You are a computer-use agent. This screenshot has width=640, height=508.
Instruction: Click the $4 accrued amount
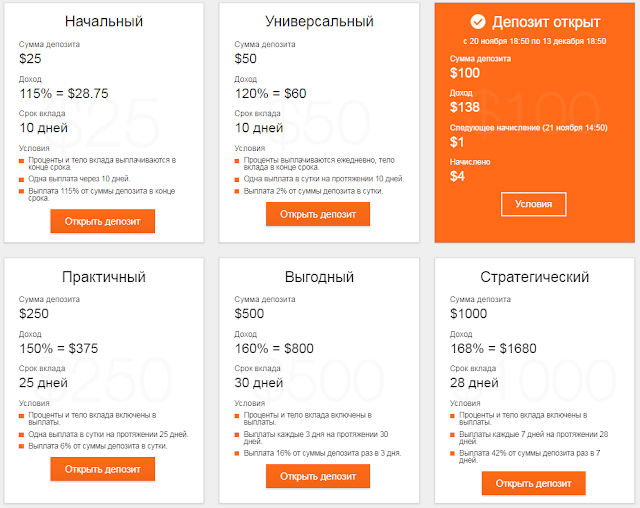tap(457, 176)
